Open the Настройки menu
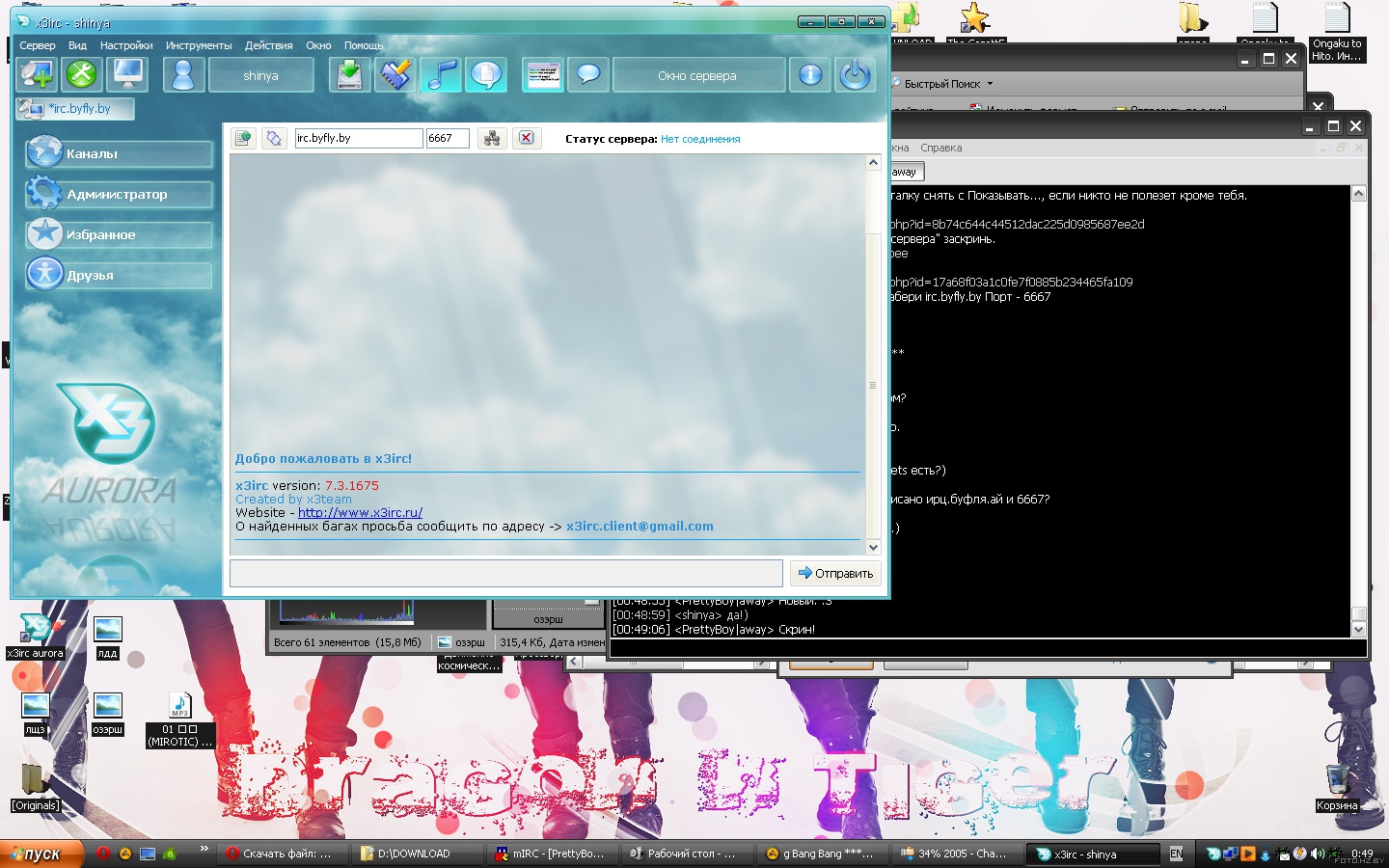 [126, 45]
